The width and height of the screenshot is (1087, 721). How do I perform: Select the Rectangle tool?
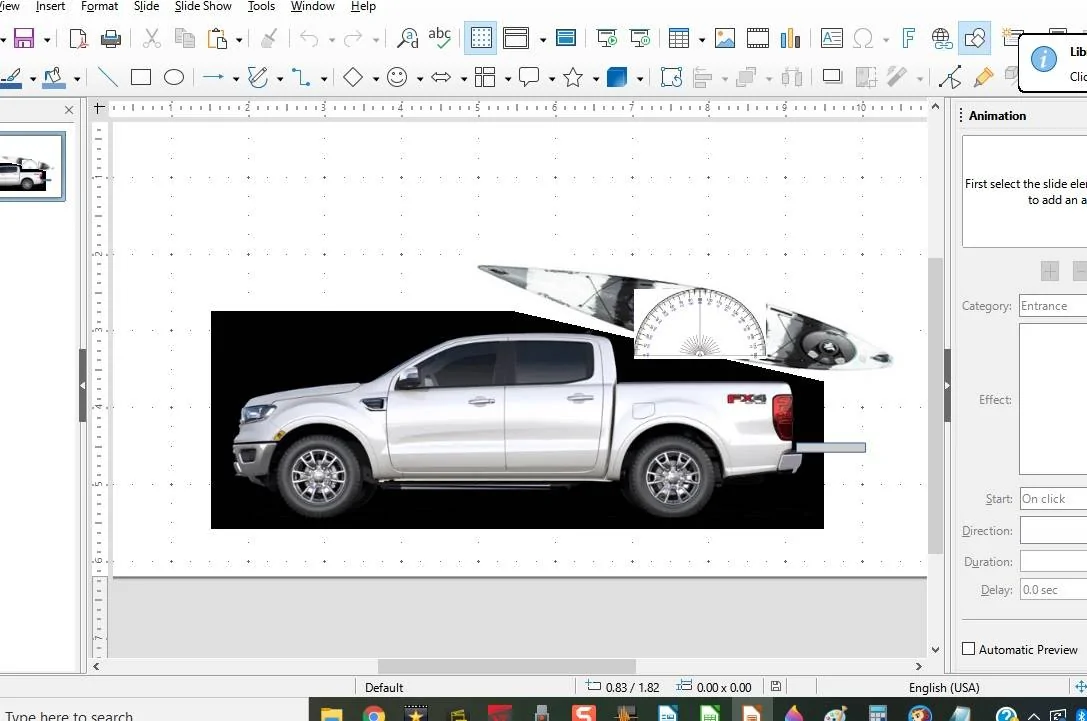point(141,77)
